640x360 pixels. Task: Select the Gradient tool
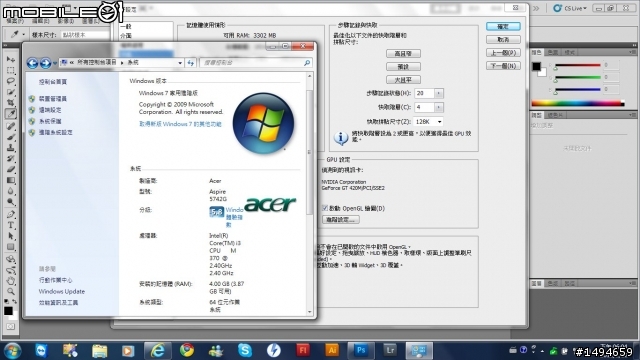coord(11,180)
